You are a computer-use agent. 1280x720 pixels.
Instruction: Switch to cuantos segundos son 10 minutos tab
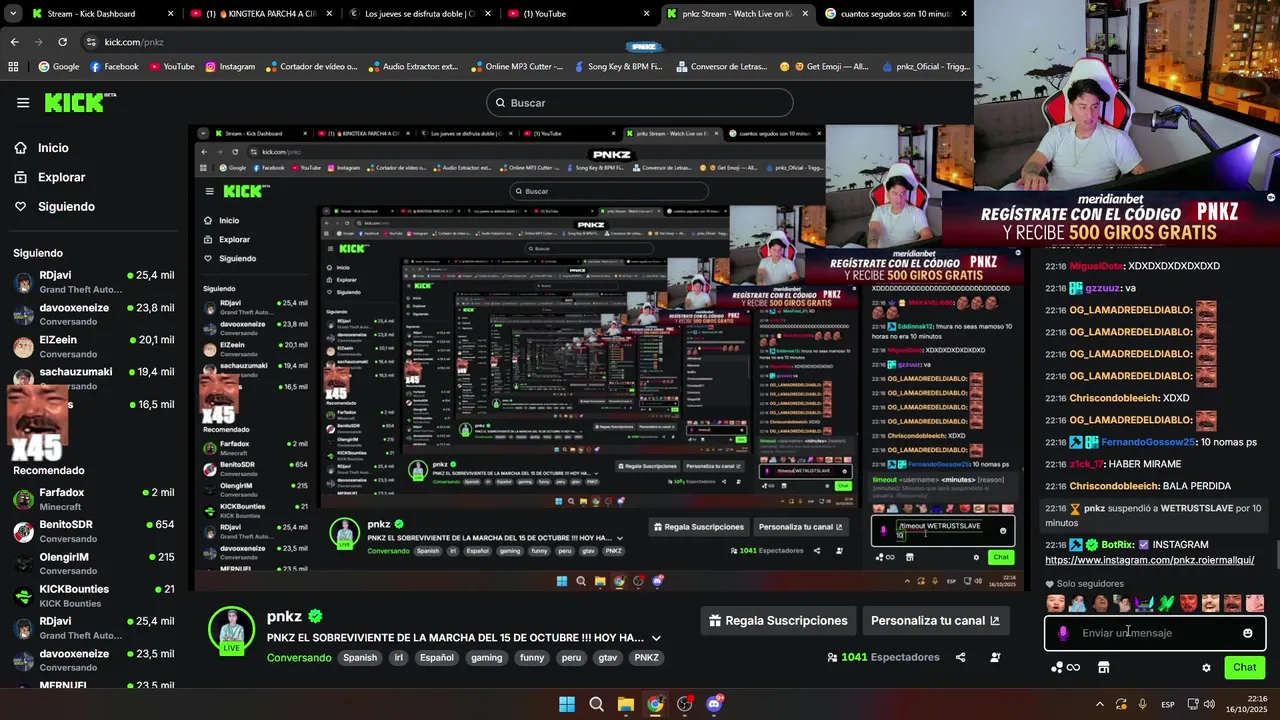click(x=895, y=14)
